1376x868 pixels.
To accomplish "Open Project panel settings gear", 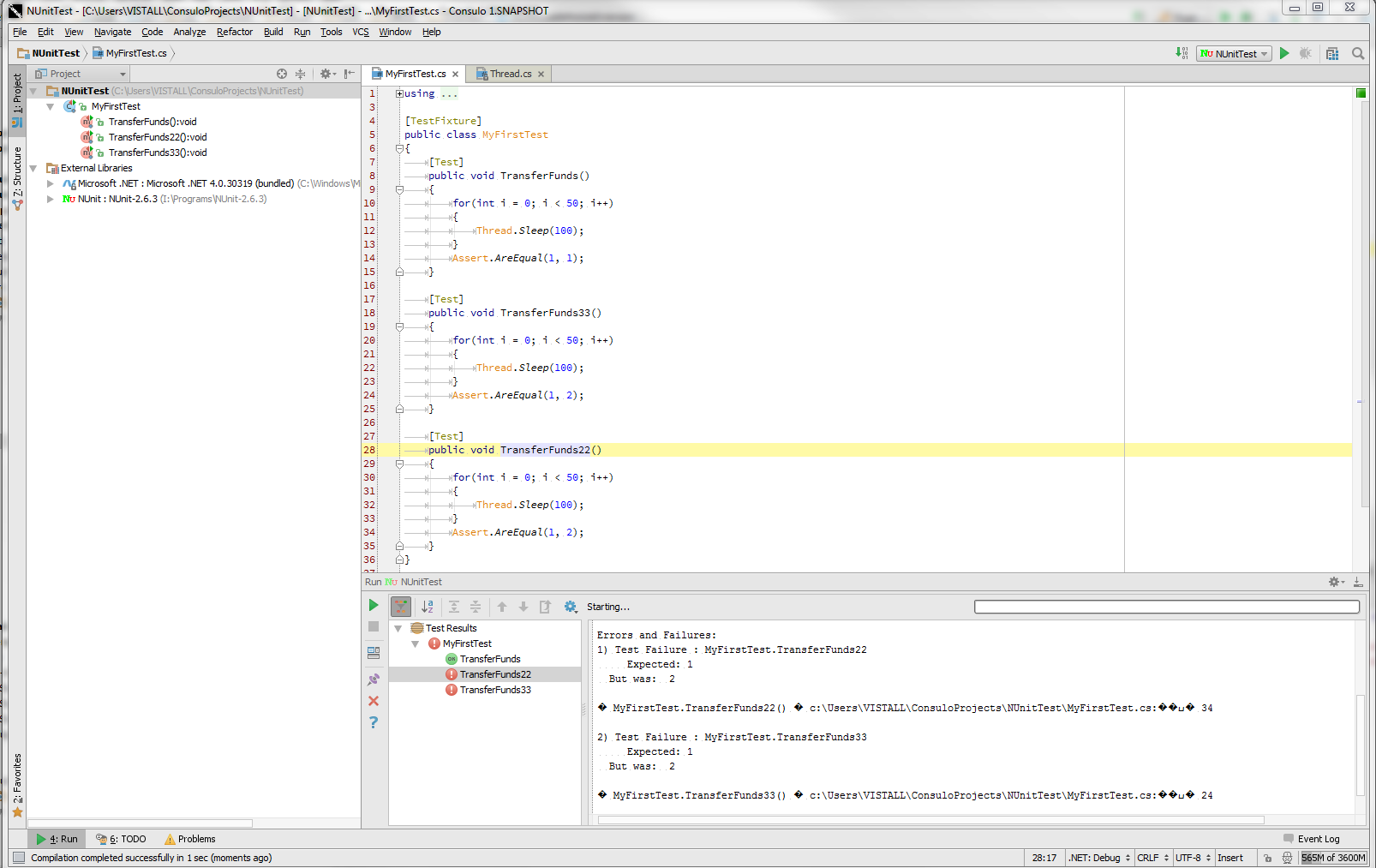I will pos(327,74).
